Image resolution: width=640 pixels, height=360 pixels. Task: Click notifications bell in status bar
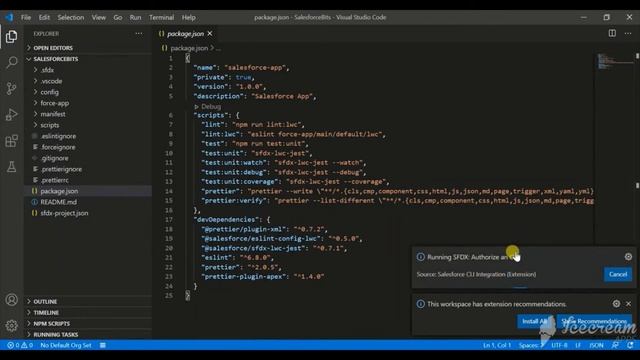tap(631, 345)
